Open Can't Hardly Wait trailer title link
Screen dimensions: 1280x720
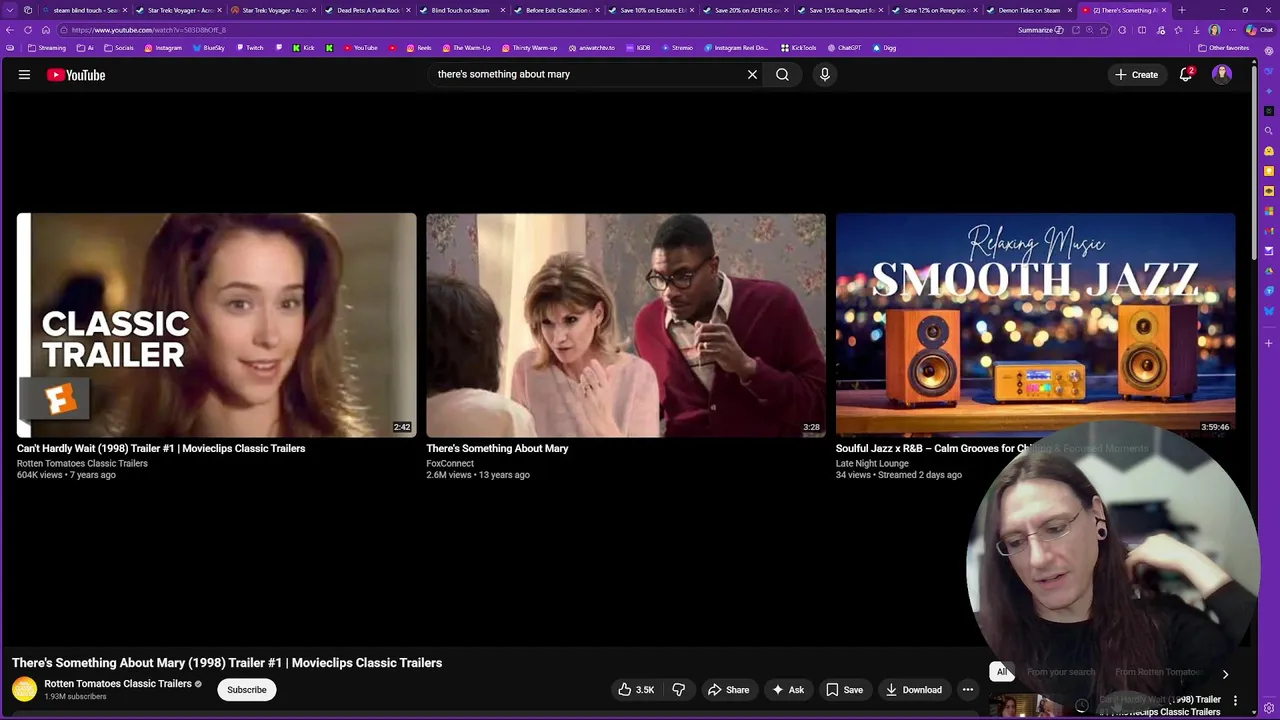[161, 448]
